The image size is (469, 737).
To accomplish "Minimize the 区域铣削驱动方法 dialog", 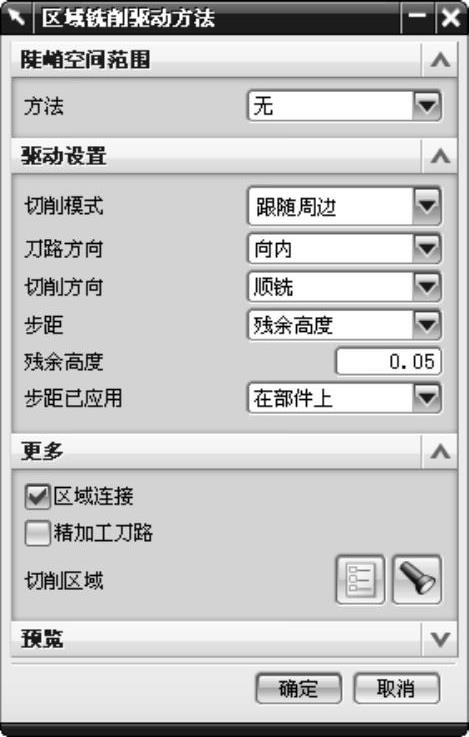I will pos(417,18).
